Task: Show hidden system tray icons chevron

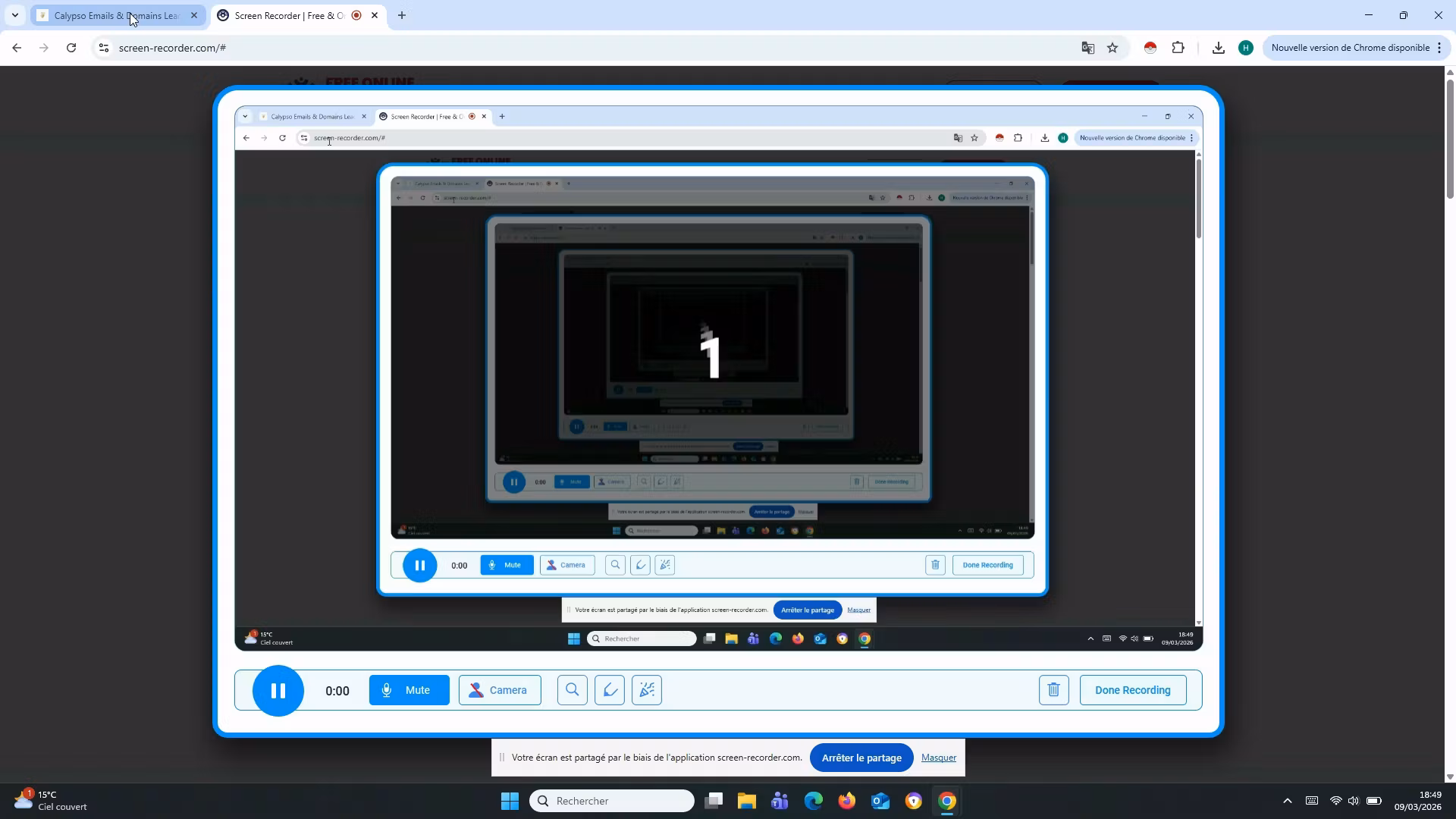Action: (1287, 801)
